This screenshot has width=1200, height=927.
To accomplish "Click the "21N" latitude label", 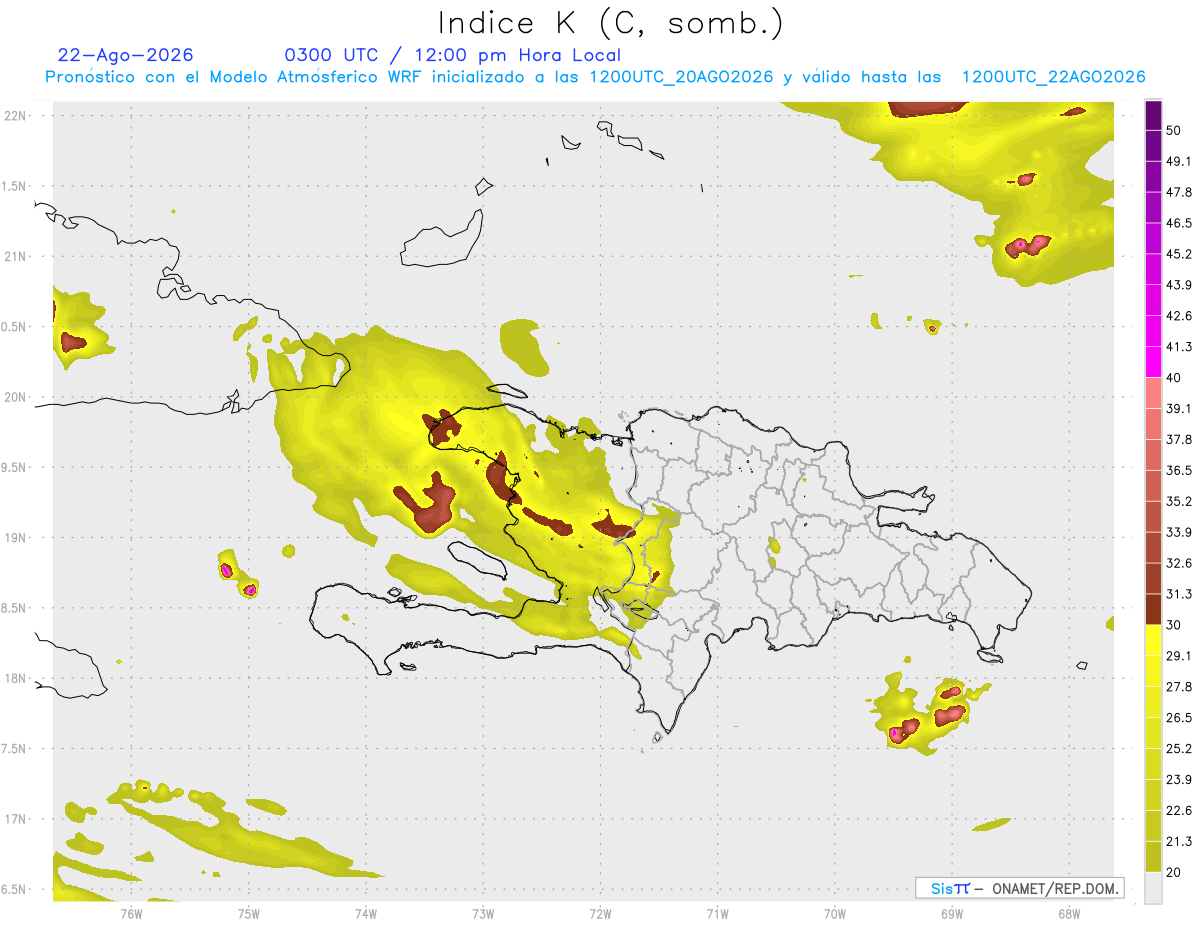I will 15,257.
